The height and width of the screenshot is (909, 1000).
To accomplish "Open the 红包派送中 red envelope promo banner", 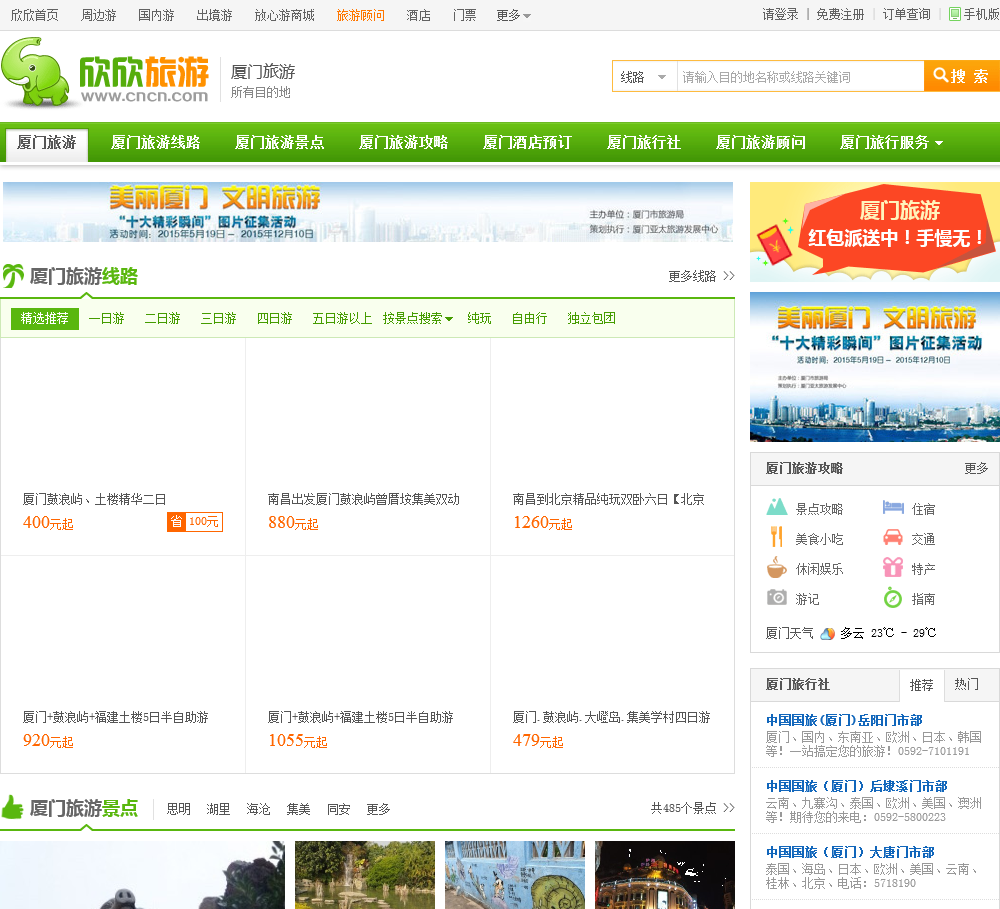I will pyautogui.click(x=875, y=232).
